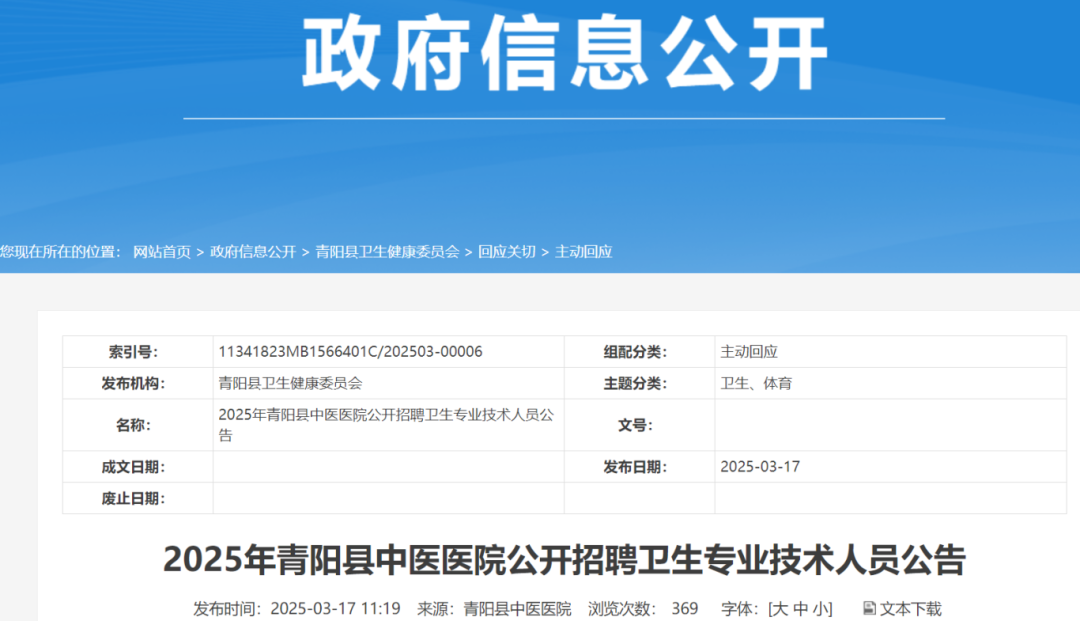Viewport: 1080px width, 621px height.
Task: Open the 青阳县卫生健康委员会 breadcrumb link
Action: (x=387, y=252)
